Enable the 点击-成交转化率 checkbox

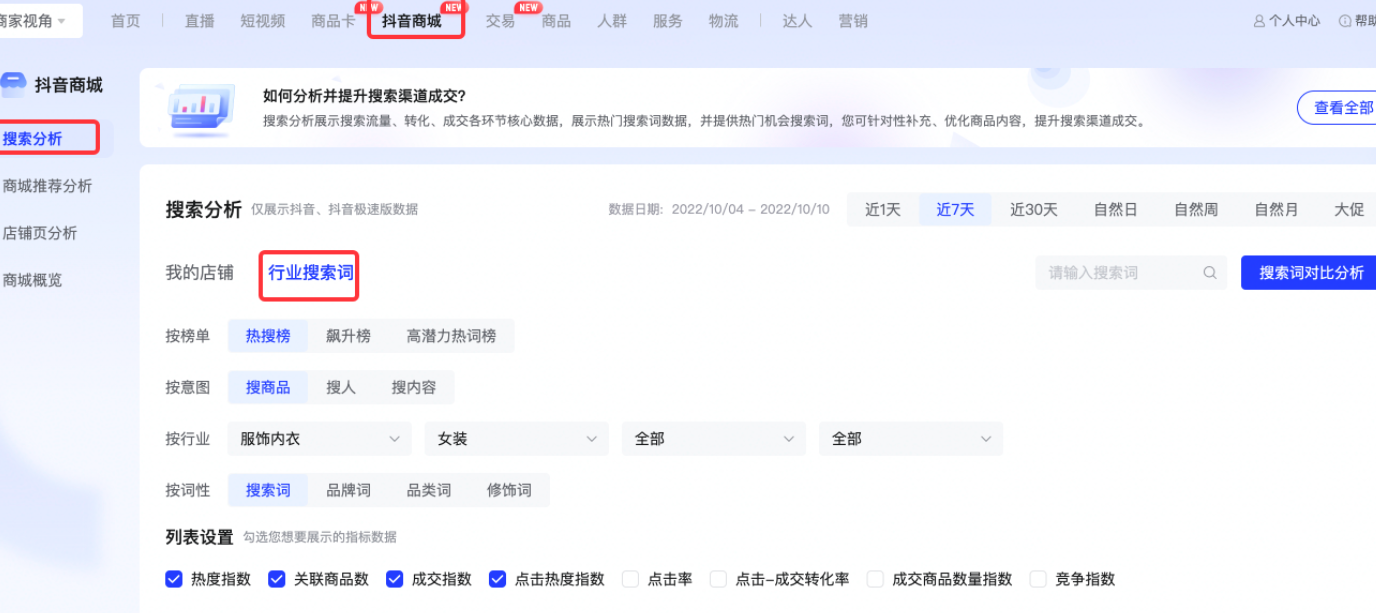pyautogui.click(x=718, y=579)
